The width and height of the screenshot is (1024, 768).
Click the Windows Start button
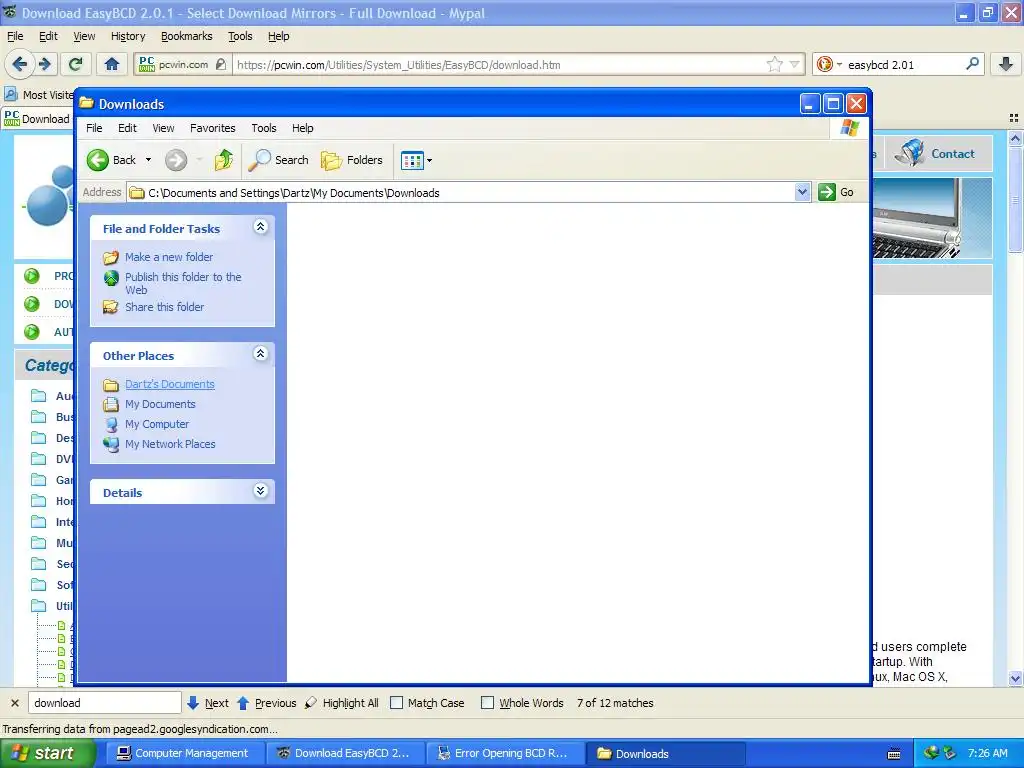coord(48,753)
